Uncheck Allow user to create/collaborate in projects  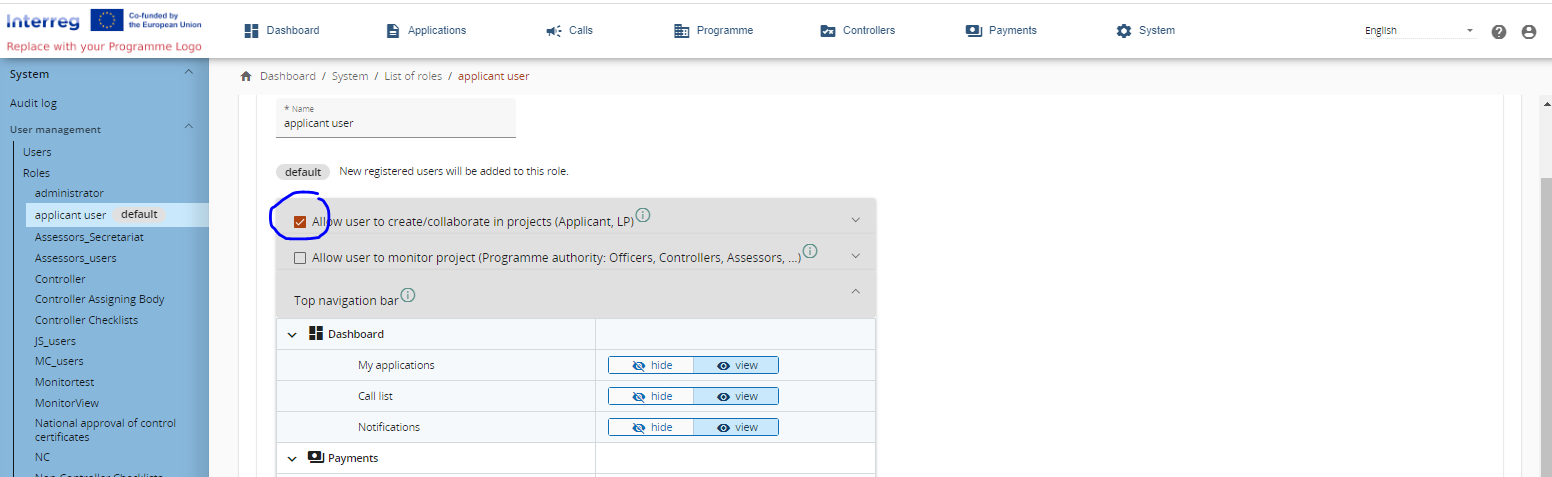click(300, 222)
